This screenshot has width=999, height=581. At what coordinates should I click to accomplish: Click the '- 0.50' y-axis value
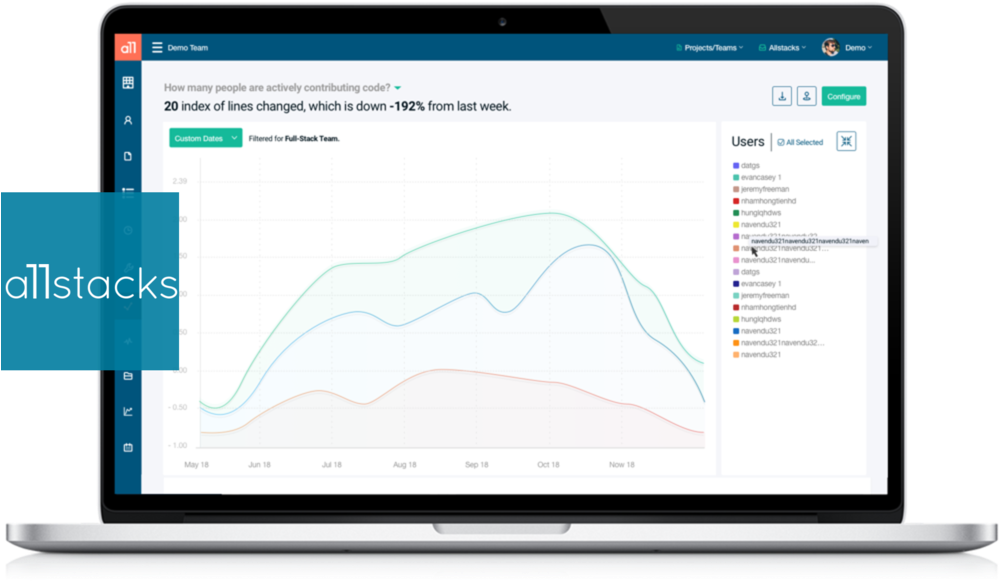[178, 407]
